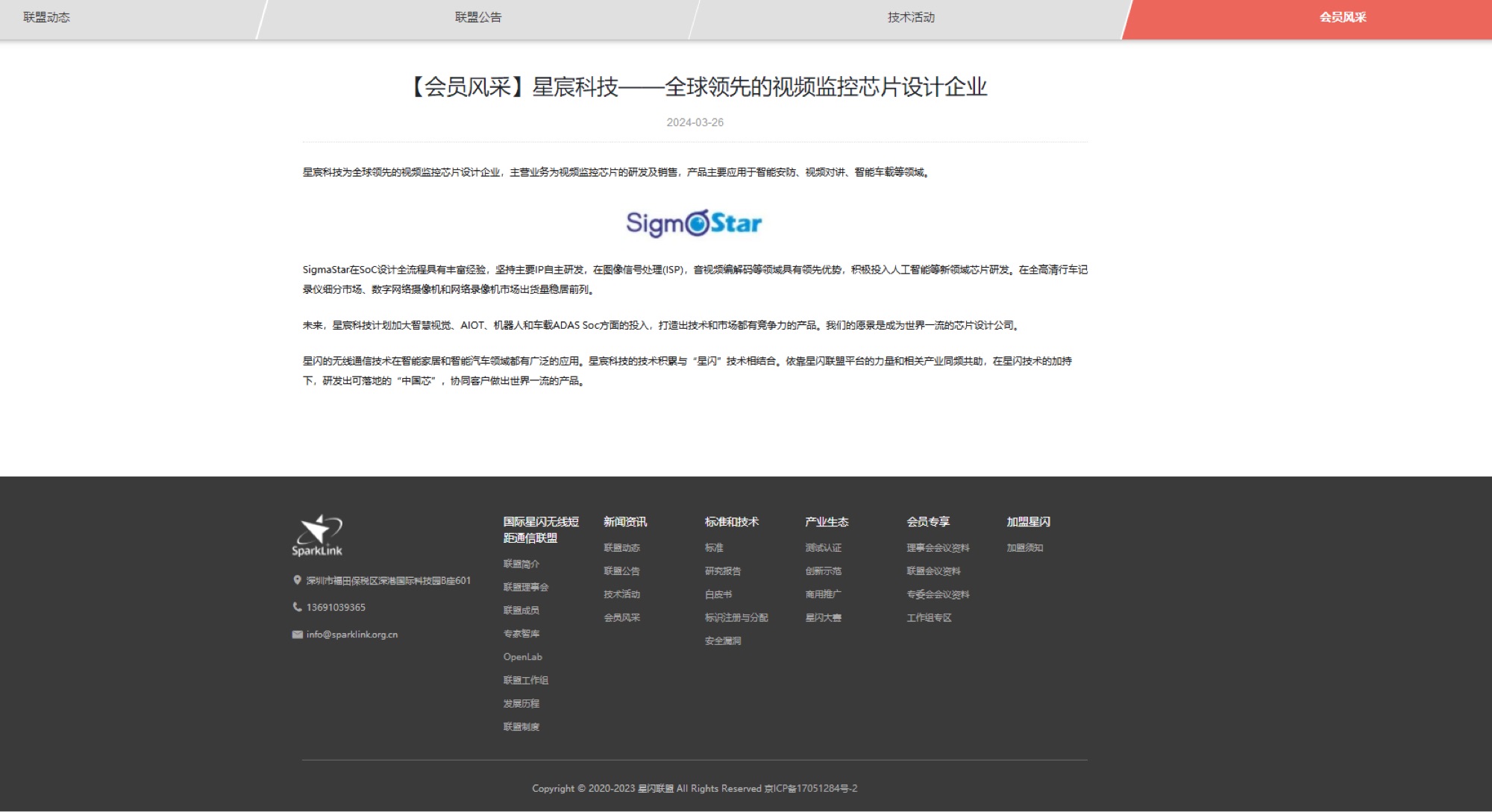Open 专家智库 footer link
The width and height of the screenshot is (1492, 812).
[521, 633]
